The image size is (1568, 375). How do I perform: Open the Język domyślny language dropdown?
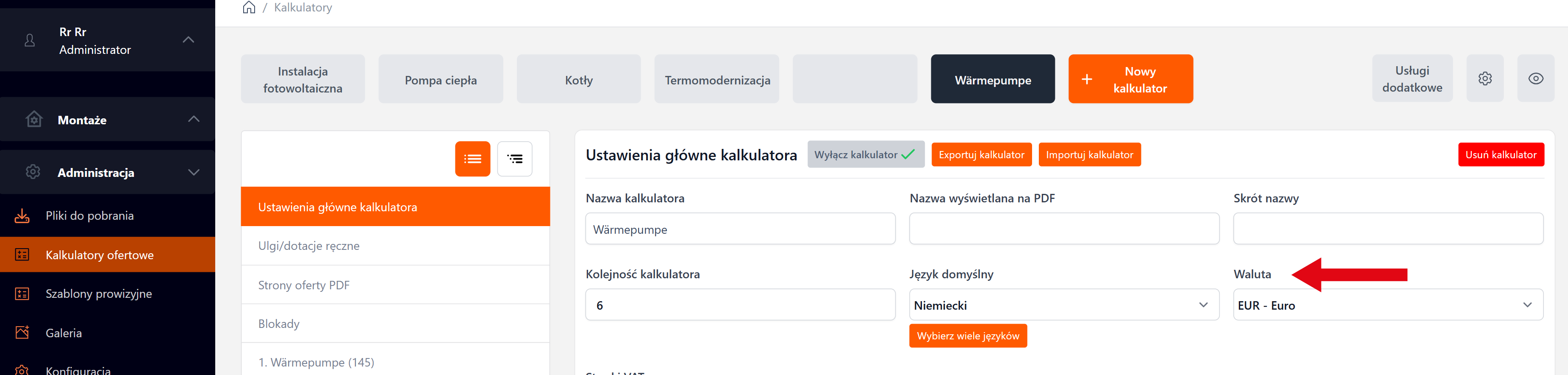coord(1064,305)
